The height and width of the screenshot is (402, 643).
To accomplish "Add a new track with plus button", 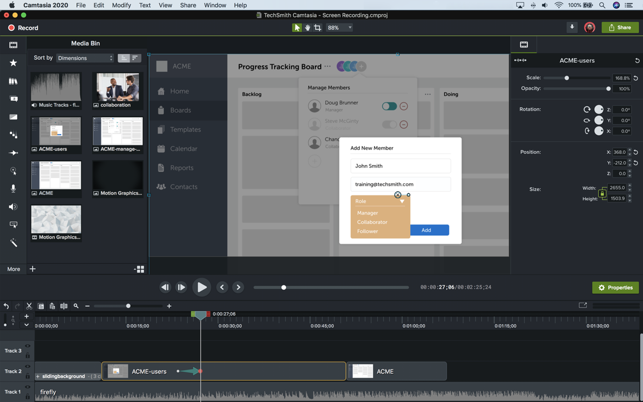I will click(x=26, y=316).
